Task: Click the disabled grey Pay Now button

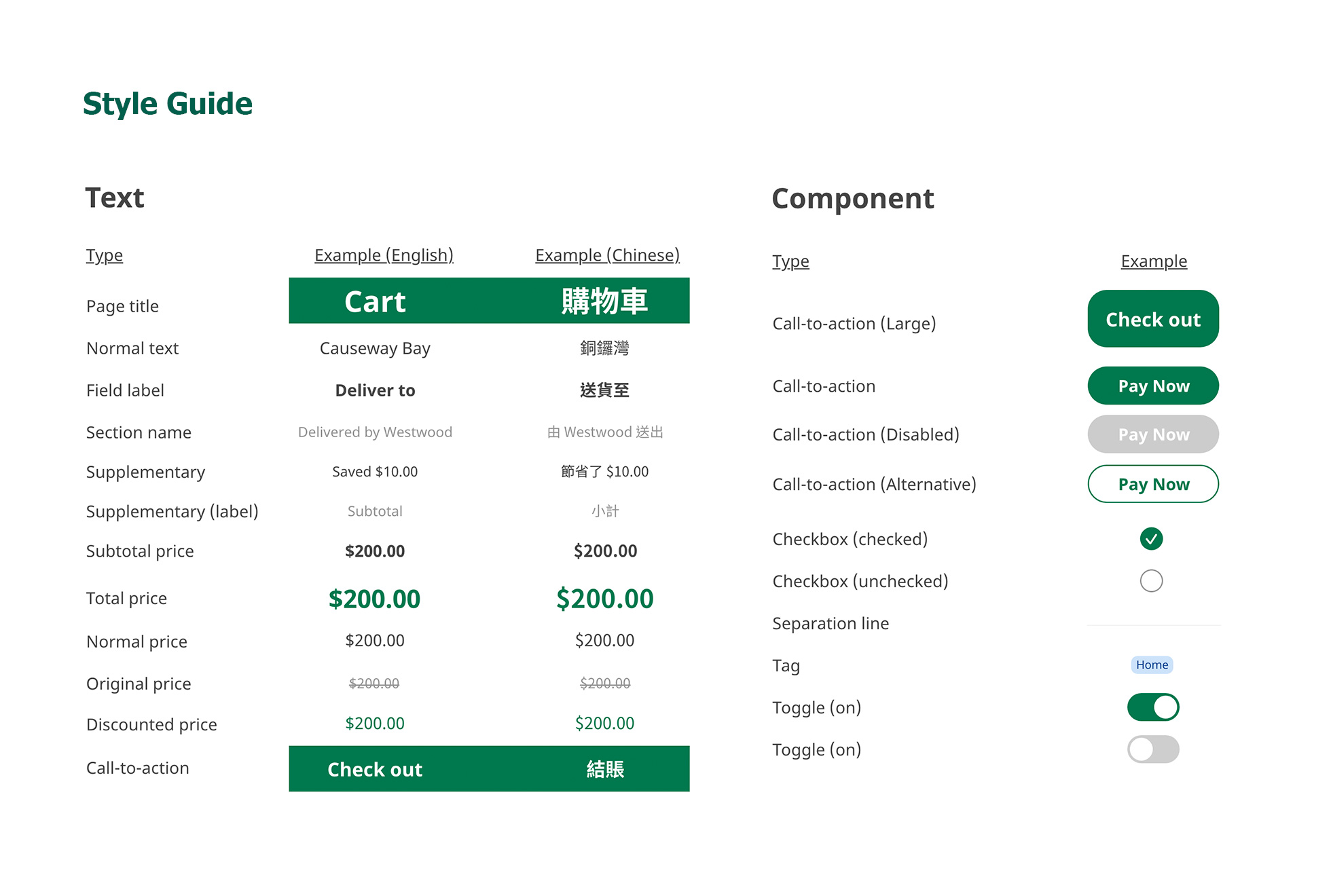Action: tap(1152, 434)
